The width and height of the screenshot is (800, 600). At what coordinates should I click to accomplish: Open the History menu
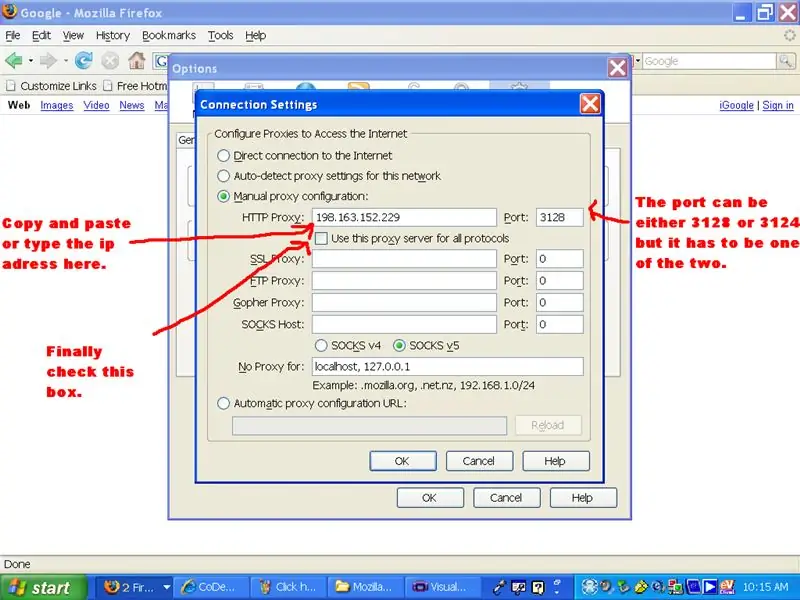(113, 35)
